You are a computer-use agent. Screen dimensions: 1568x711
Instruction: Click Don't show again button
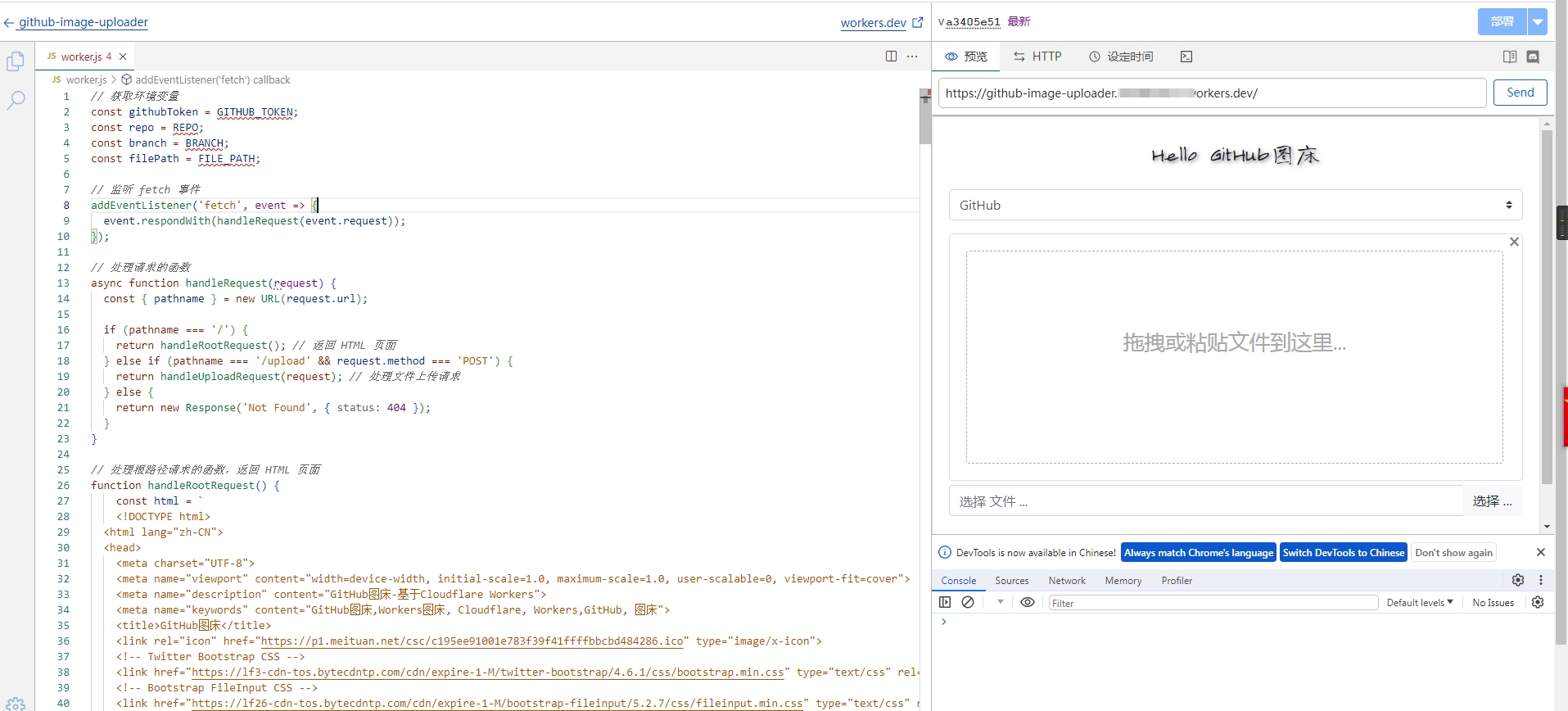[1453, 553]
